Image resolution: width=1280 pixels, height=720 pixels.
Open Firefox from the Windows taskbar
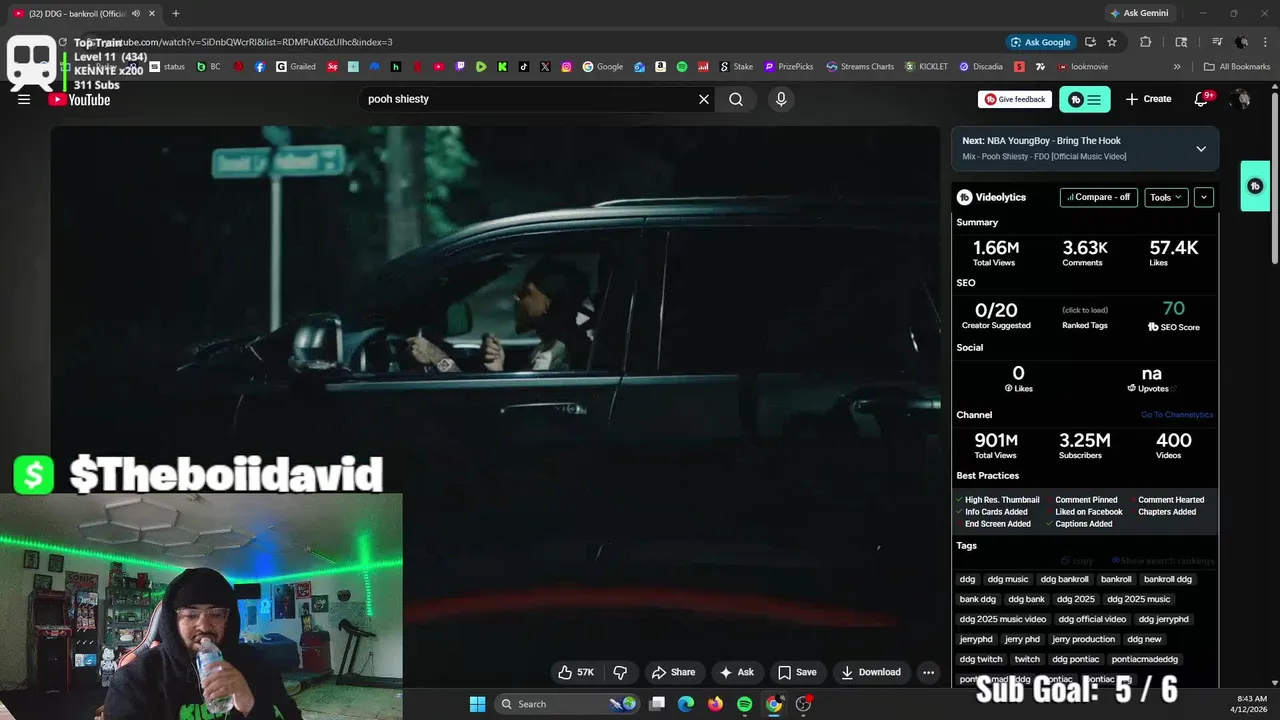click(x=715, y=704)
